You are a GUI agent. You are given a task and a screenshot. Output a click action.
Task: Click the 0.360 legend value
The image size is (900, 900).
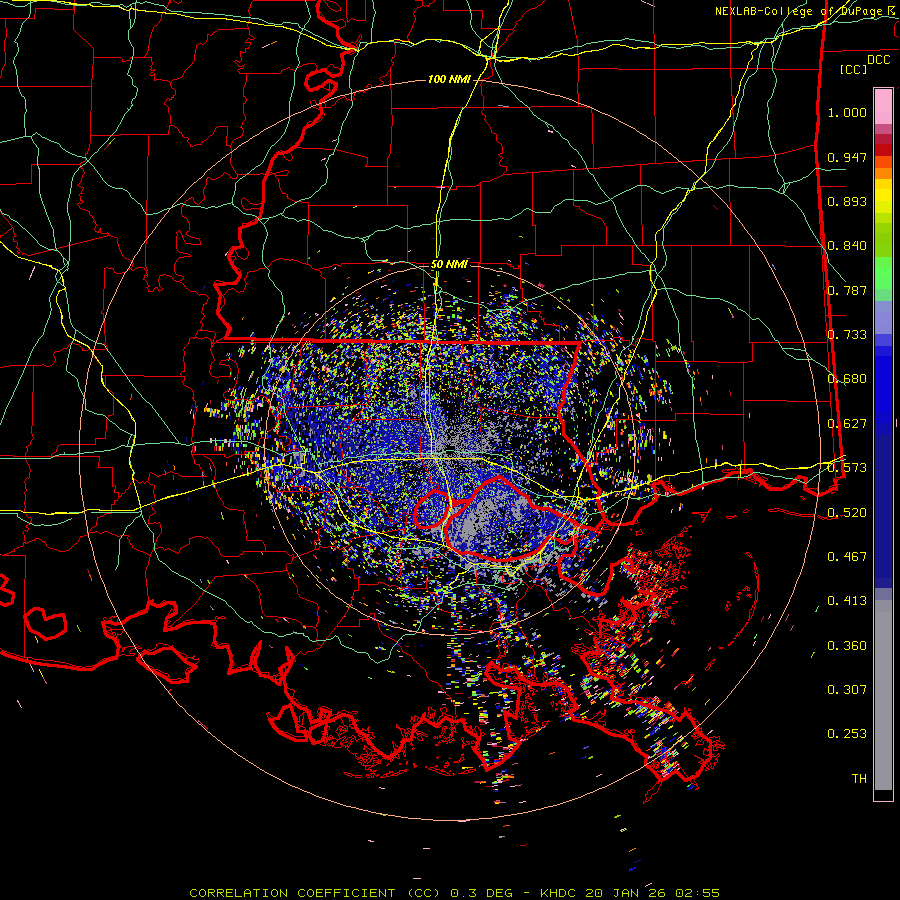click(847, 645)
